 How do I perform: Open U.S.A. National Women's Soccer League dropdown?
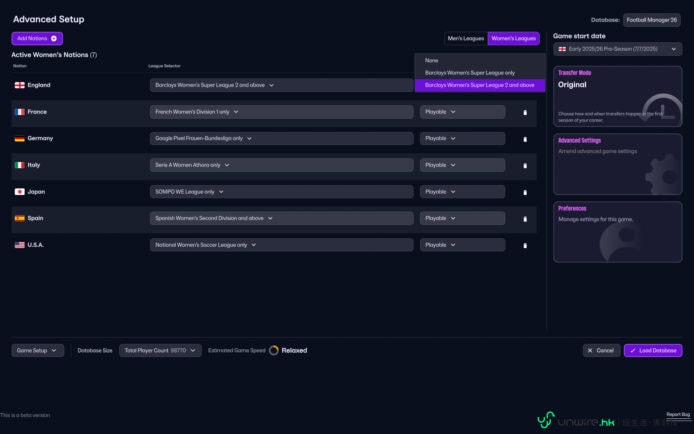click(281, 245)
